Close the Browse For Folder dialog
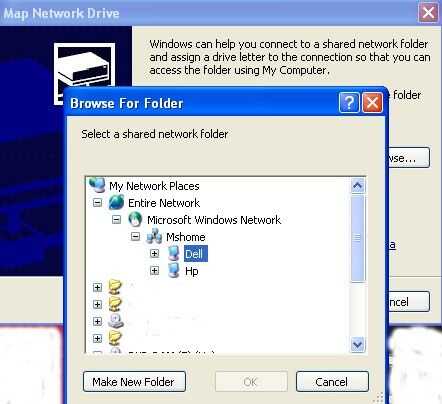The image size is (442, 404). [x=372, y=103]
